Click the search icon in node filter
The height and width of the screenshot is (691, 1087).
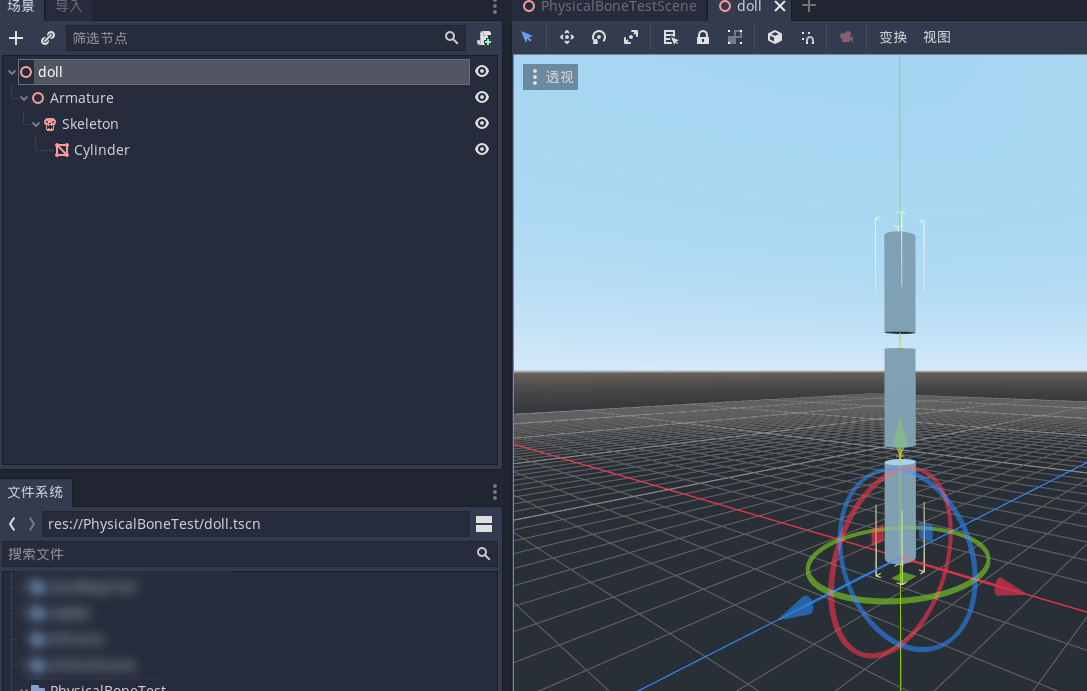tap(451, 38)
